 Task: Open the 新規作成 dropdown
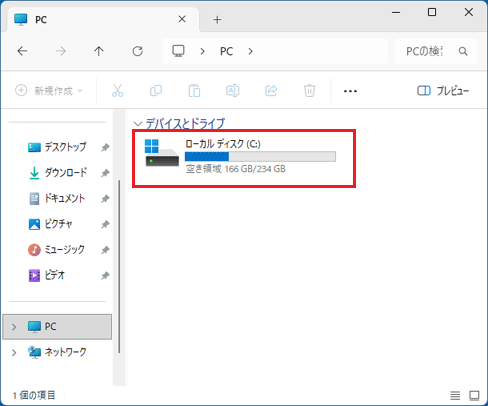pos(49,90)
